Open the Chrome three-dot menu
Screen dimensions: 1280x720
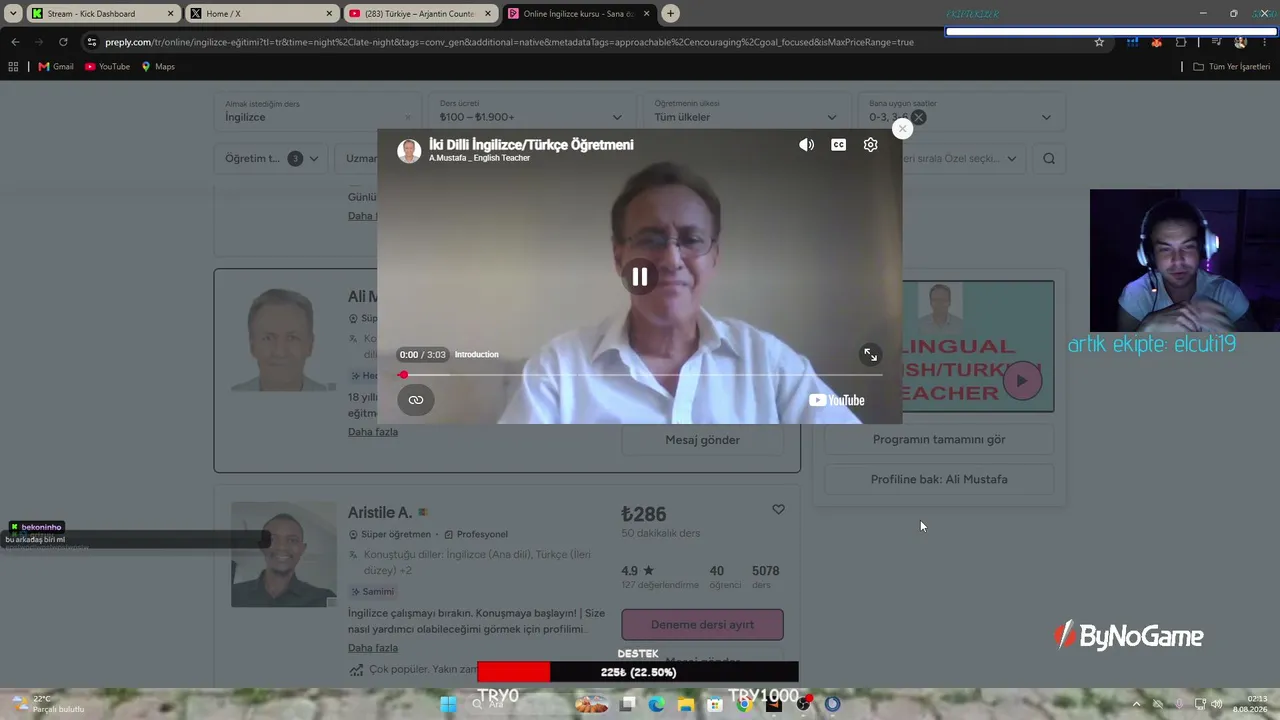point(1265,42)
